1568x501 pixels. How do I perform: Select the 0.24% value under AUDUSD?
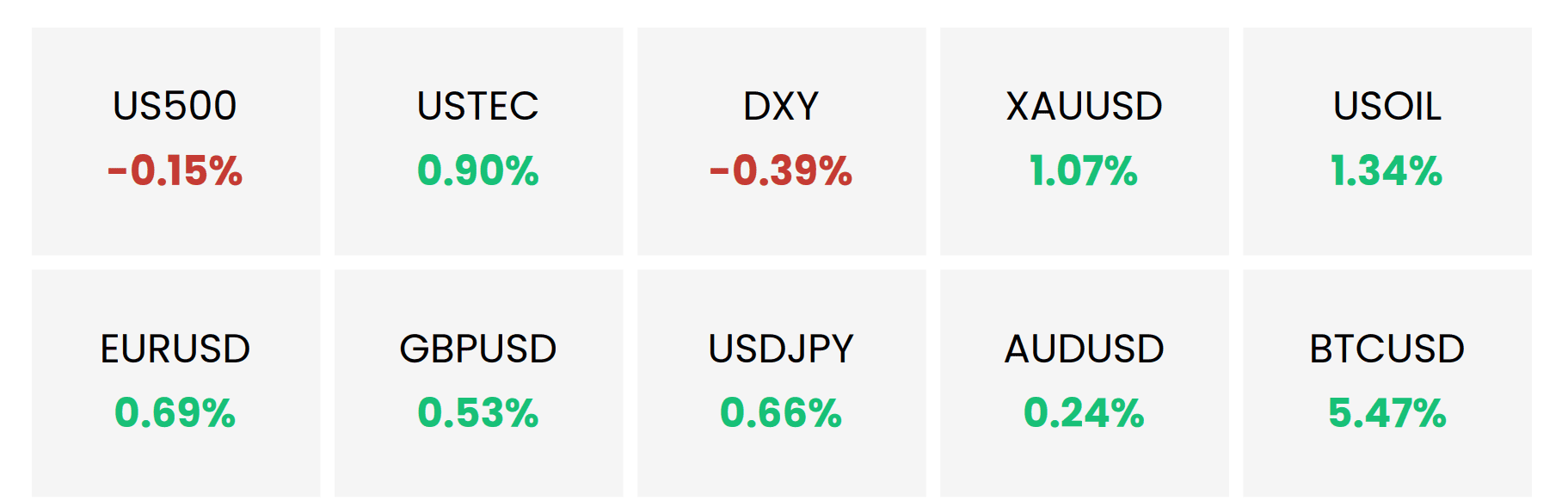pos(1084,412)
